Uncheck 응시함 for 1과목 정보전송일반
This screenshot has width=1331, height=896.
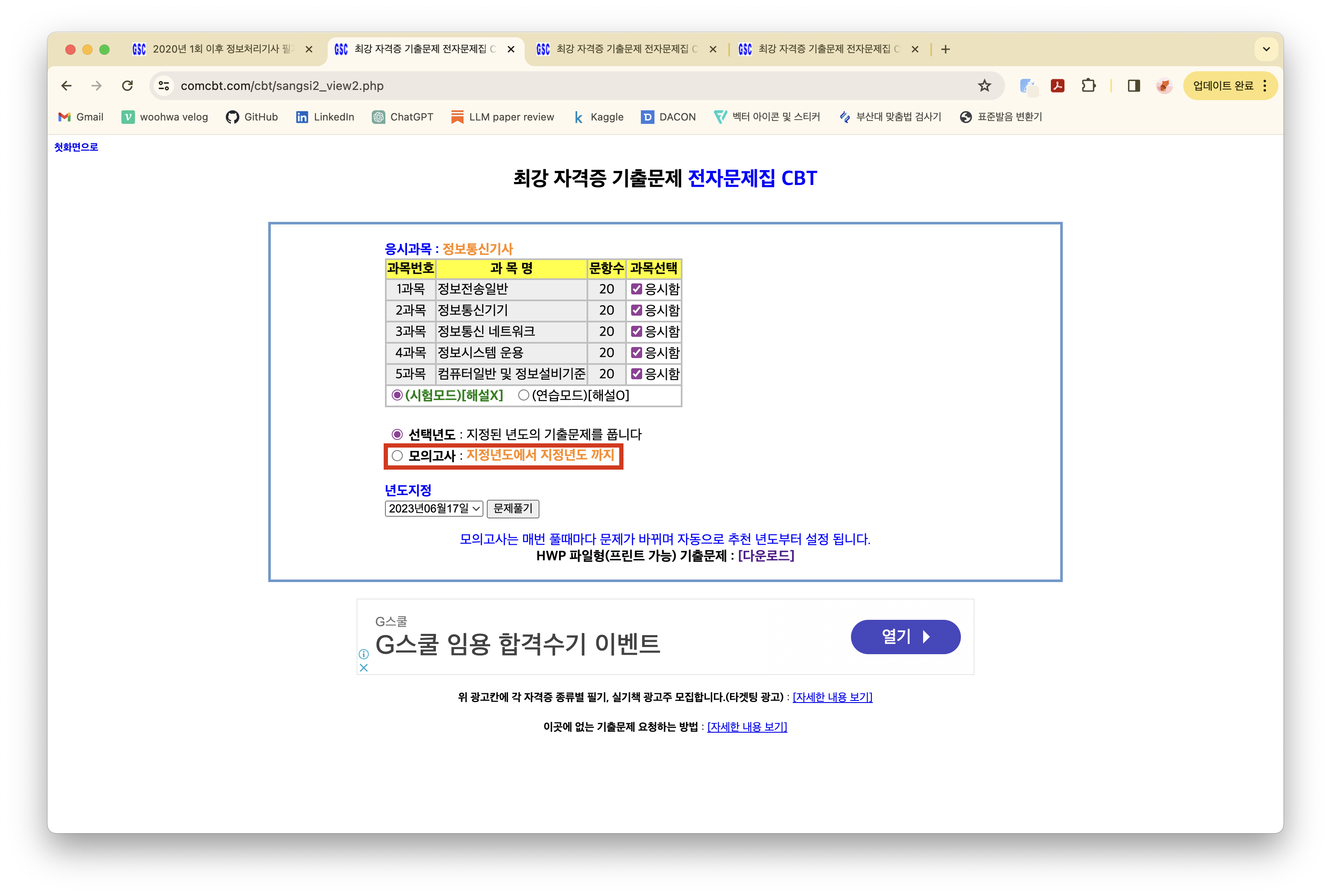point(636,289)
